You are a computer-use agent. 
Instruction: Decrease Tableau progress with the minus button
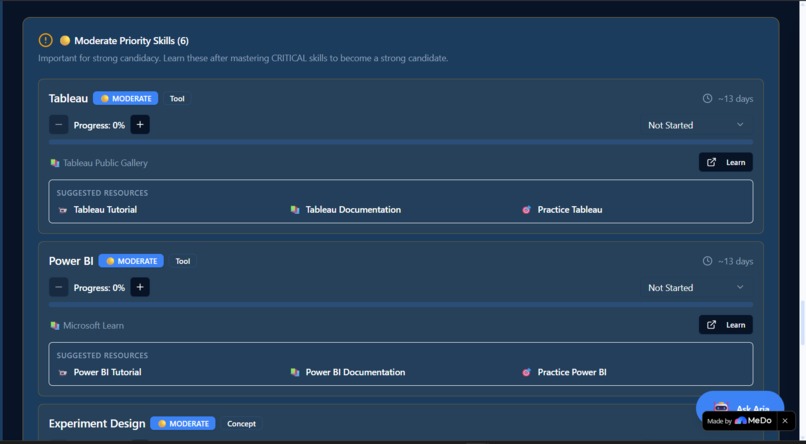pos(59,124)
